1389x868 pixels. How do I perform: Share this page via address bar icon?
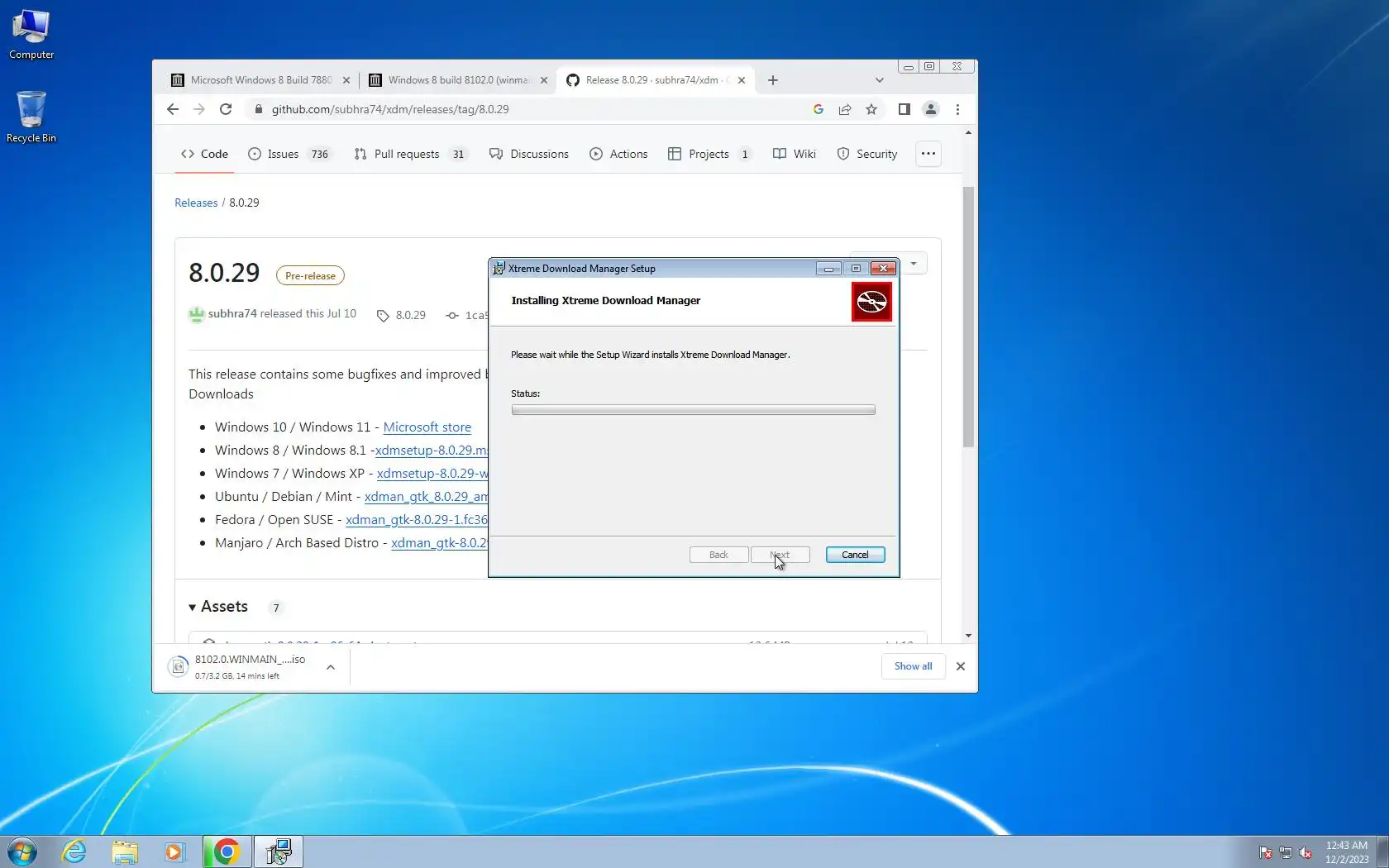[x=845, y=109]
